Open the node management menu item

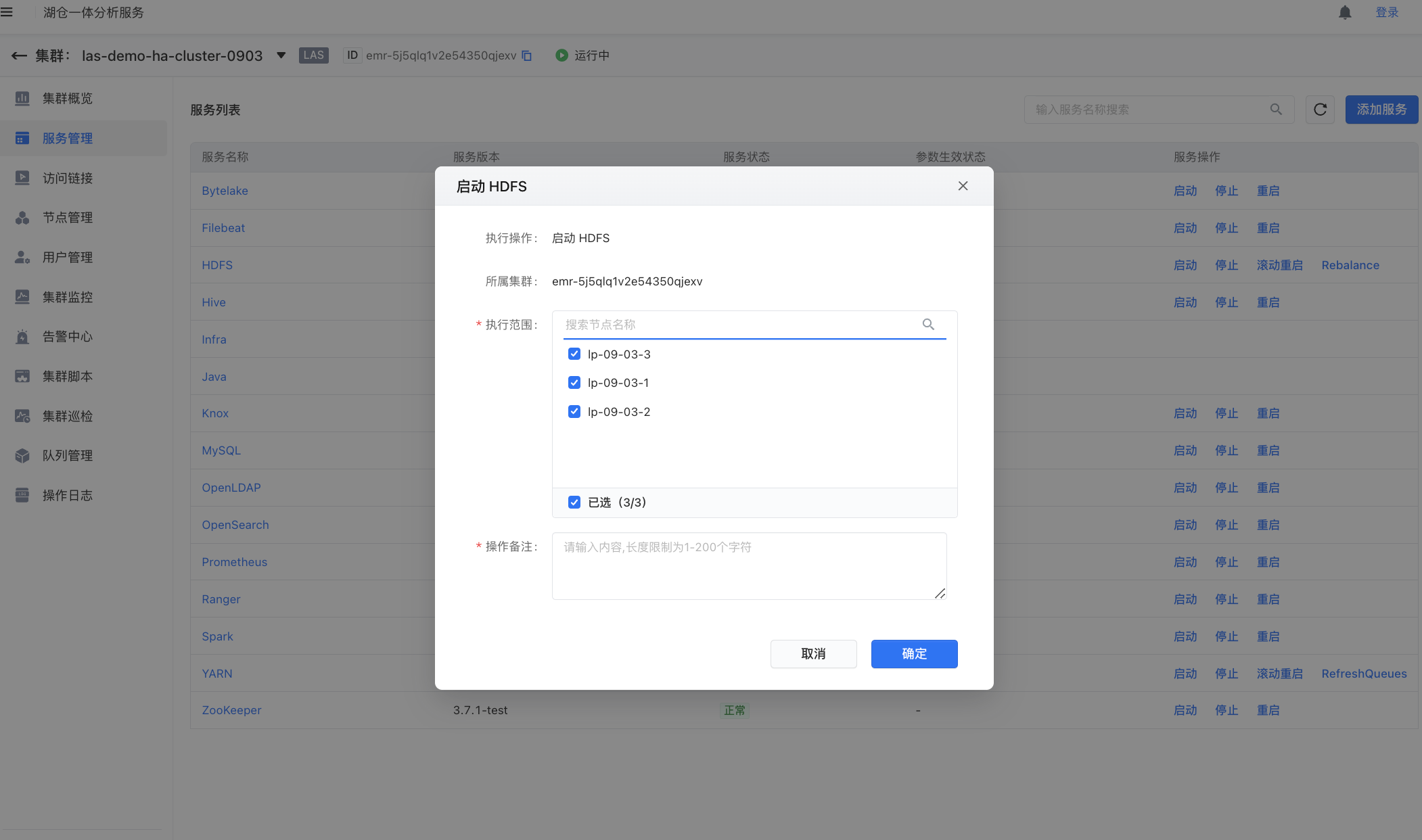point(67,218)
